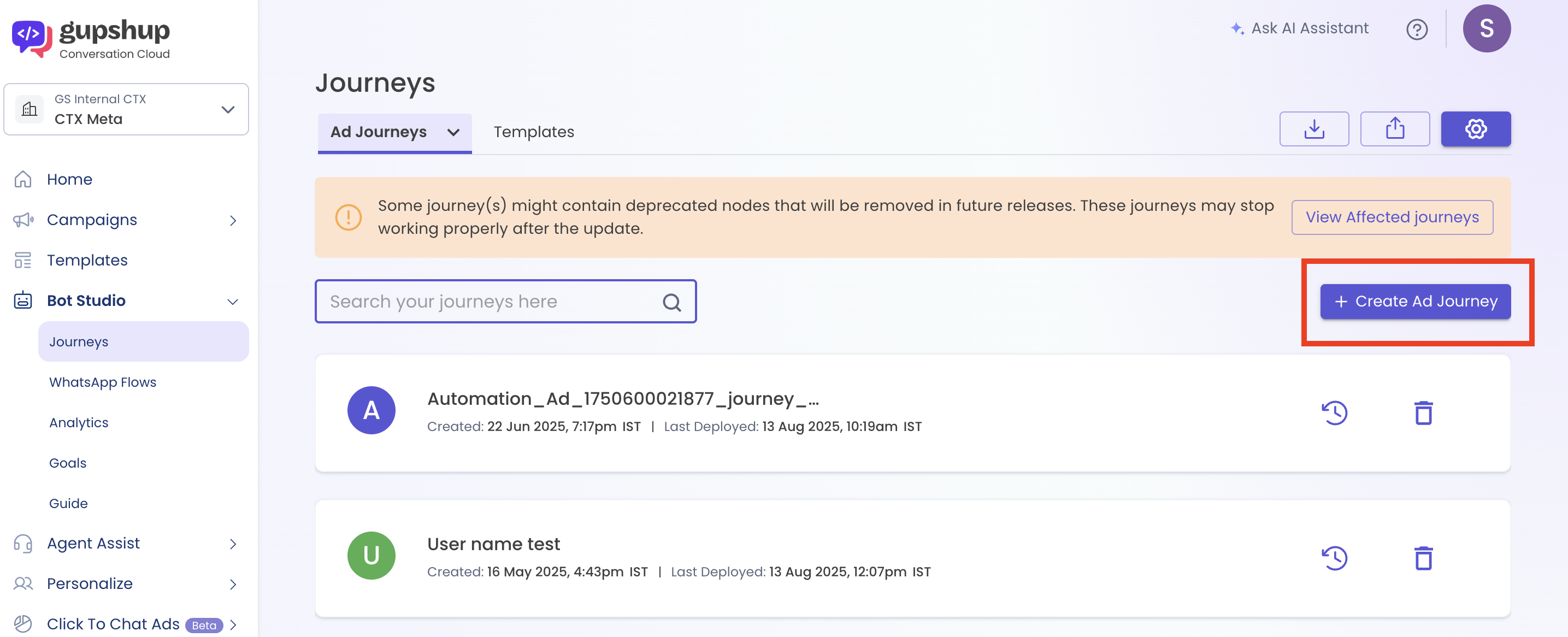Click the Bot Studio robot icon
Viewport: 1568px width, 637px height.
(x=23, y=300)
